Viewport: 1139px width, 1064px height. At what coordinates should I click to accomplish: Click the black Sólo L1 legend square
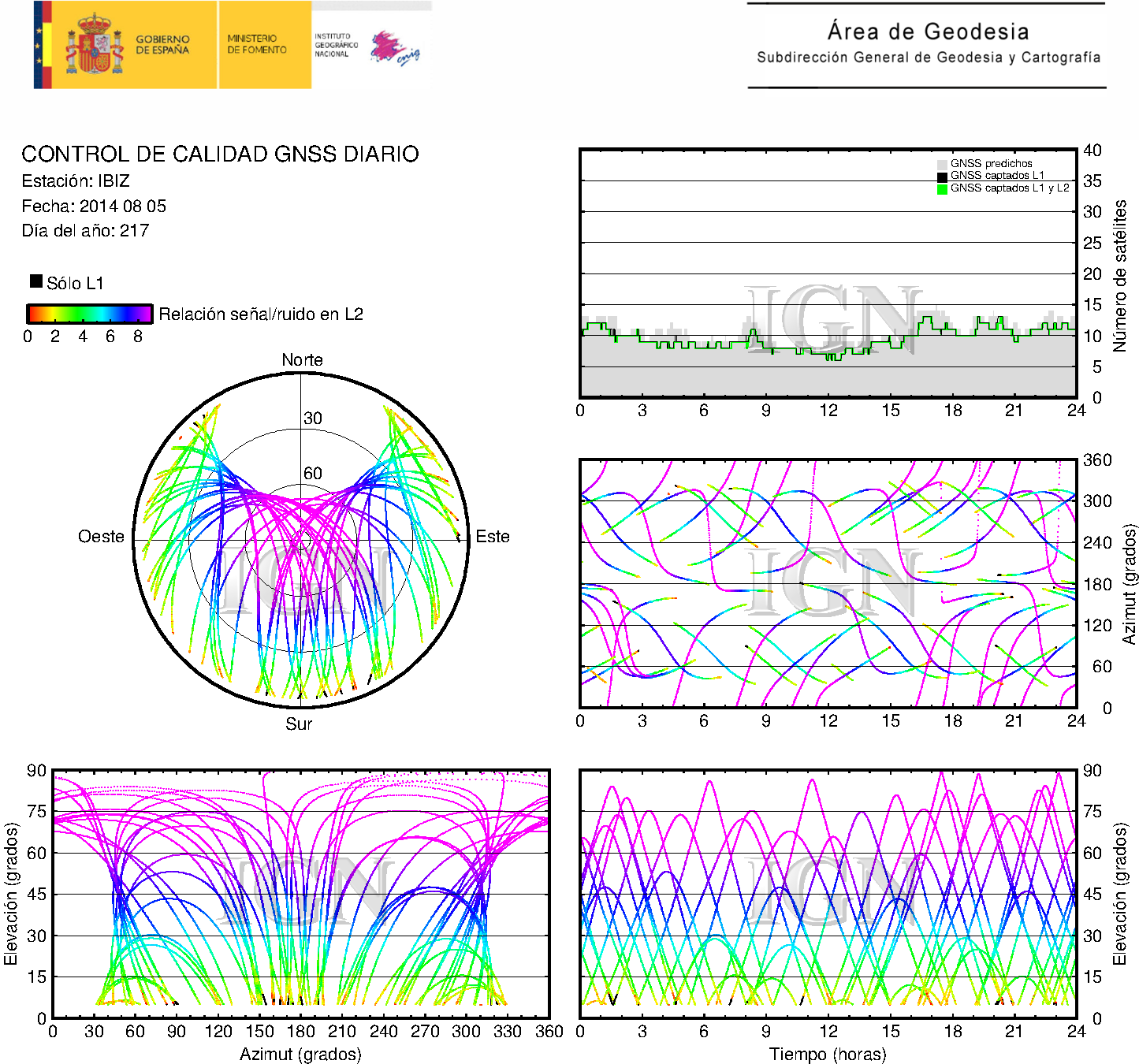click(x=36, y=281)
